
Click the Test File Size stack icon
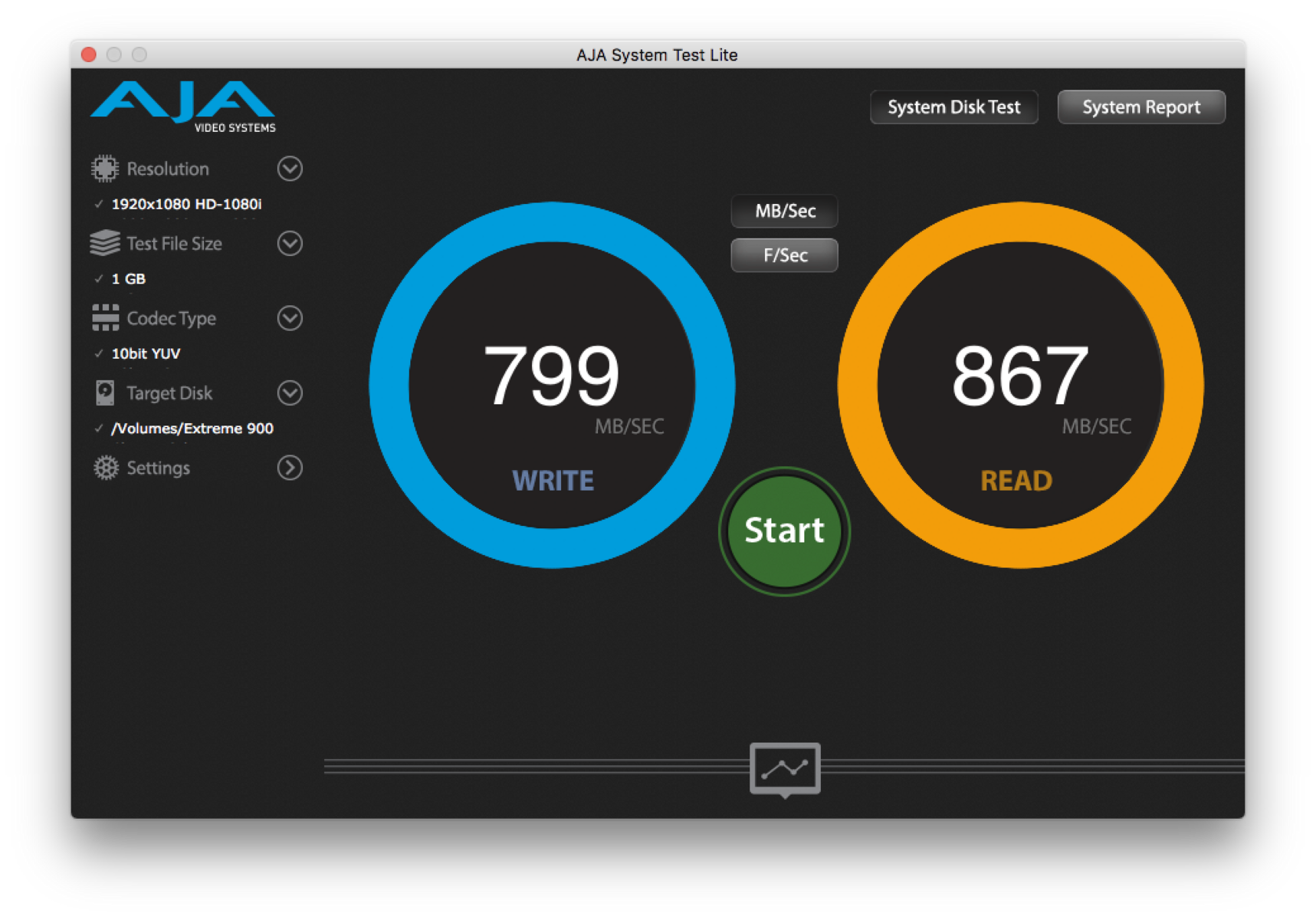pos(105,243)
